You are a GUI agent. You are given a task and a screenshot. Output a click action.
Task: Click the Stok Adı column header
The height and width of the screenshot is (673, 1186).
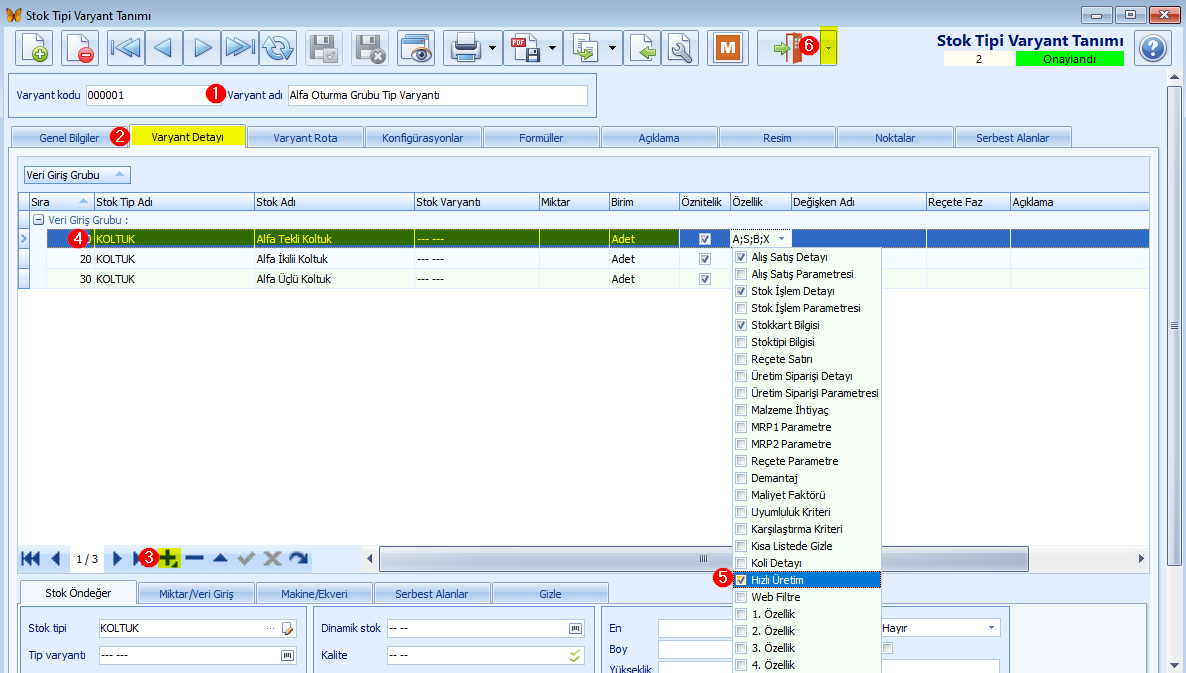[x=334, y=202]
